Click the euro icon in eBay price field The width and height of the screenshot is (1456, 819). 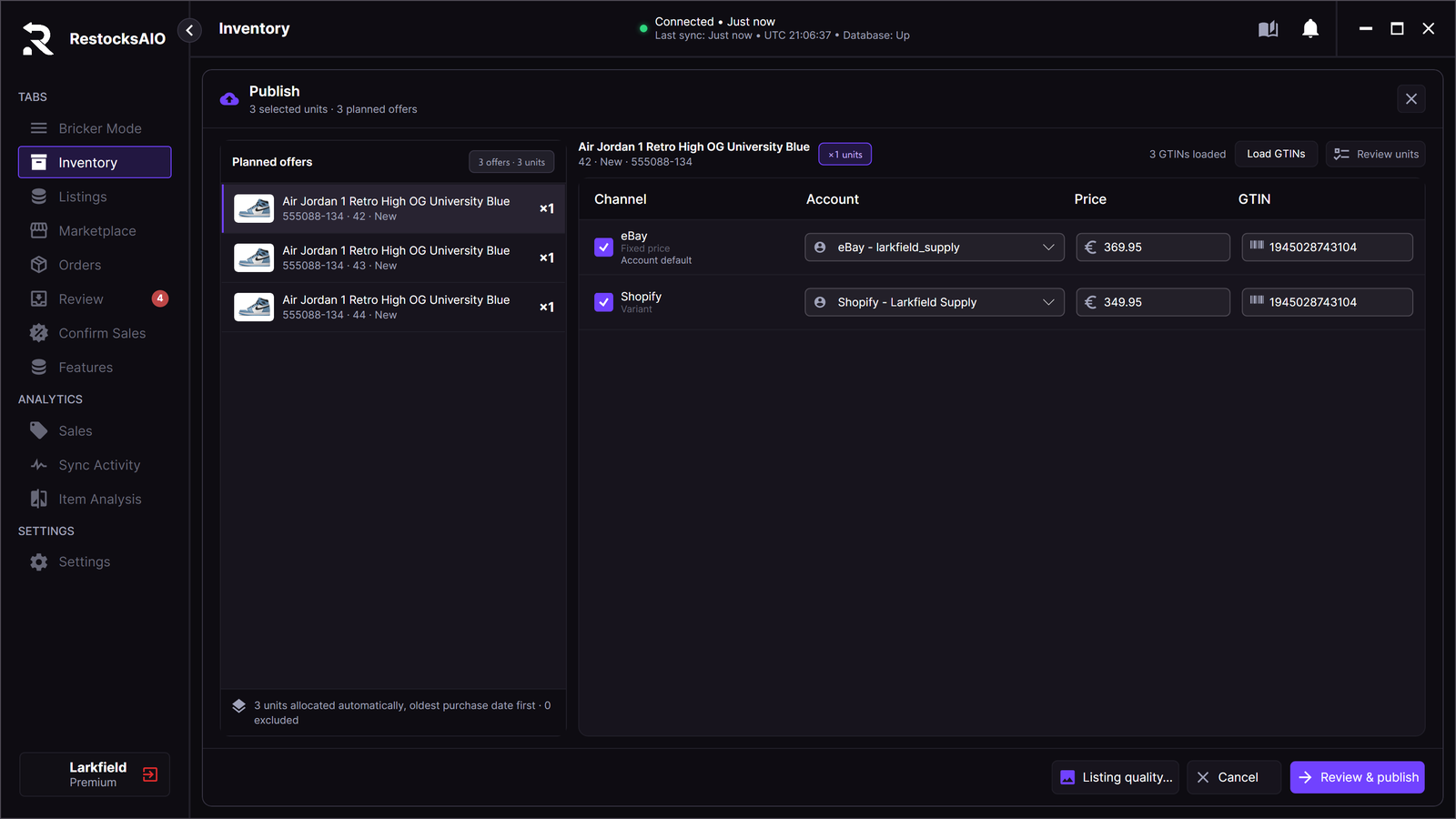pyautogui.click(x=1090, y=248)
